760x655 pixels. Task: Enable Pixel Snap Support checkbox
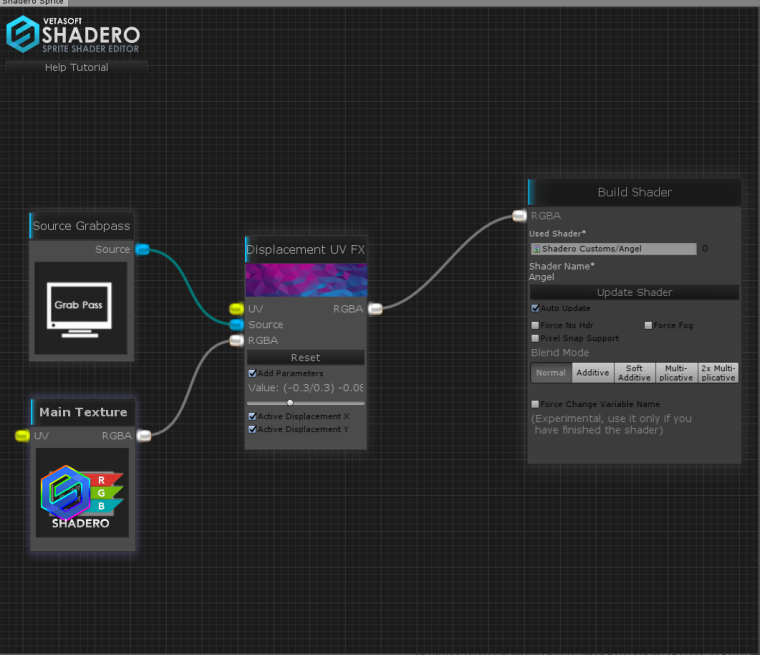coord(535,338)
